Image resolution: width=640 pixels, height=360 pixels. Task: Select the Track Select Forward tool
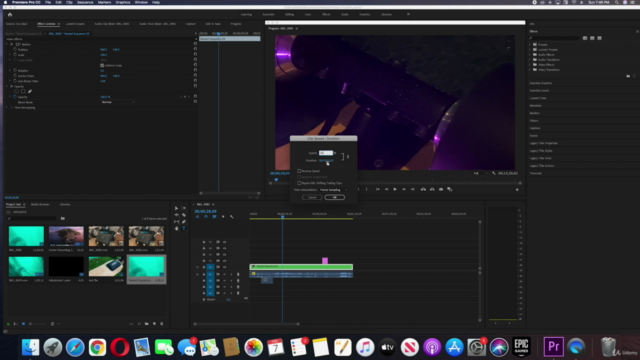(x=184, y=208)
